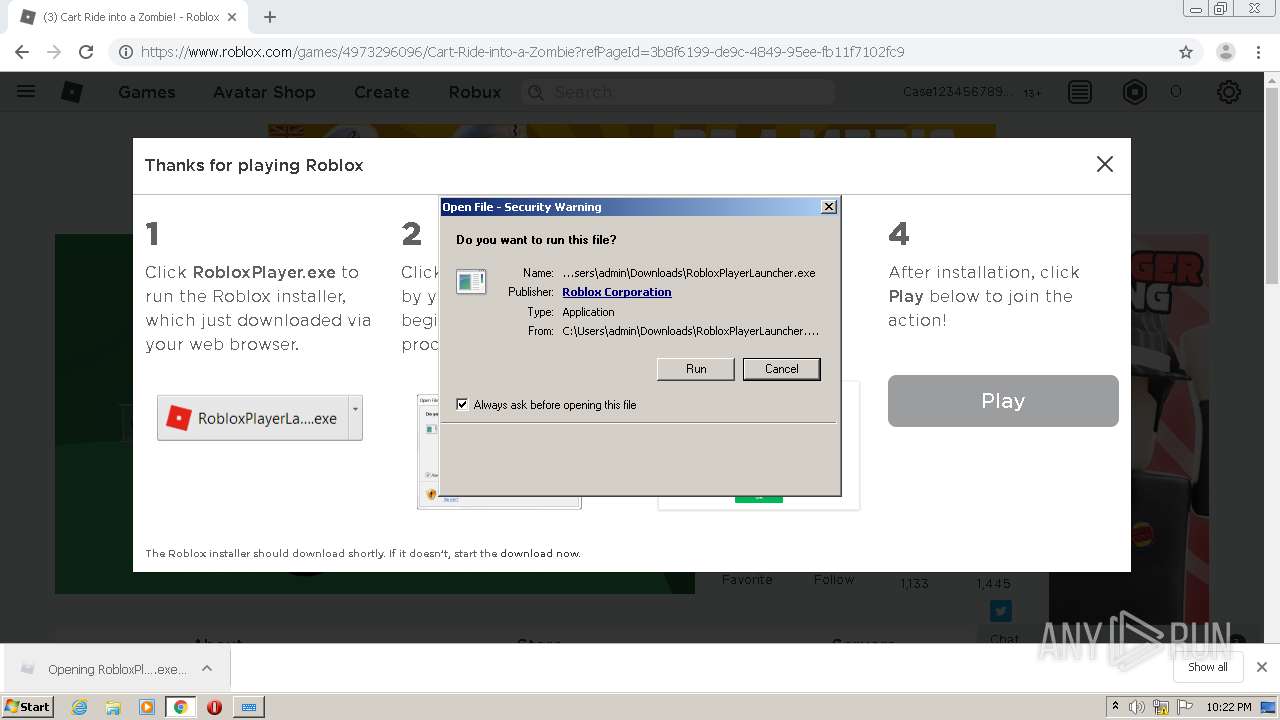The width and height of the screenshot is (1280, 720).
Task: Open the Avatar Shop menu
Action: pos(264,92)
